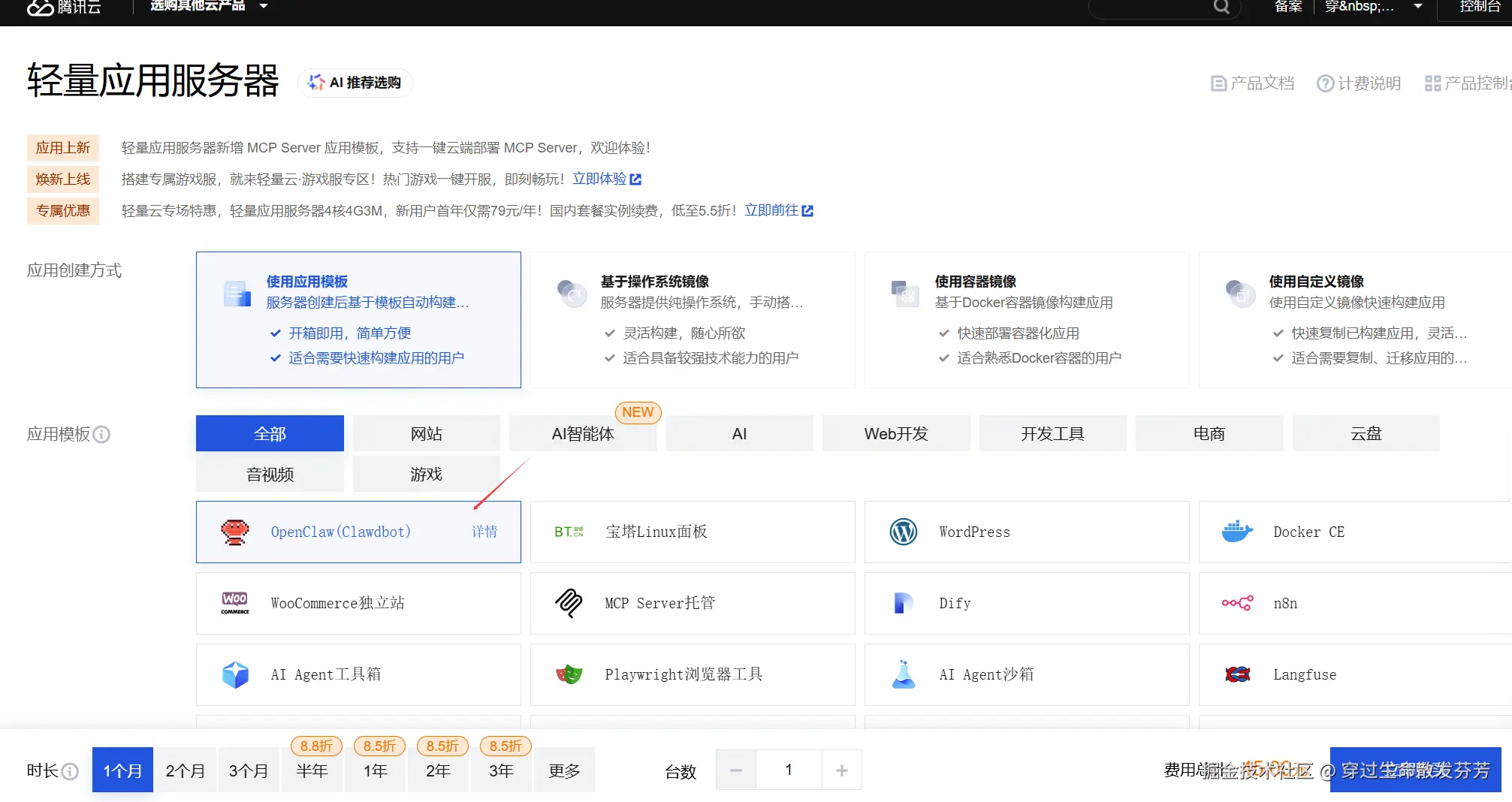Click the 使用容器镜像 card icon

904,294
